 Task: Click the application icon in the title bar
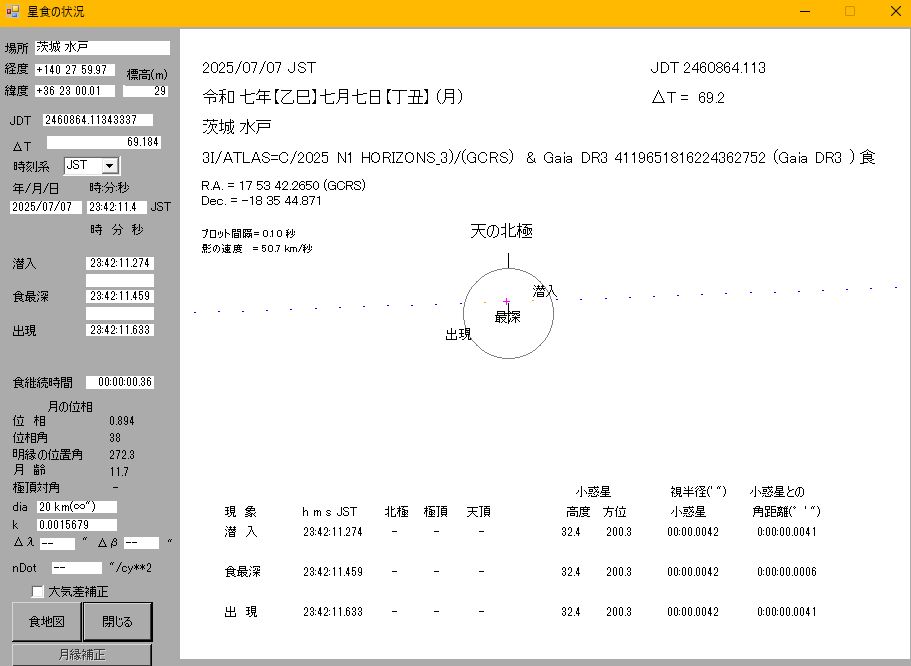point(12,11)
